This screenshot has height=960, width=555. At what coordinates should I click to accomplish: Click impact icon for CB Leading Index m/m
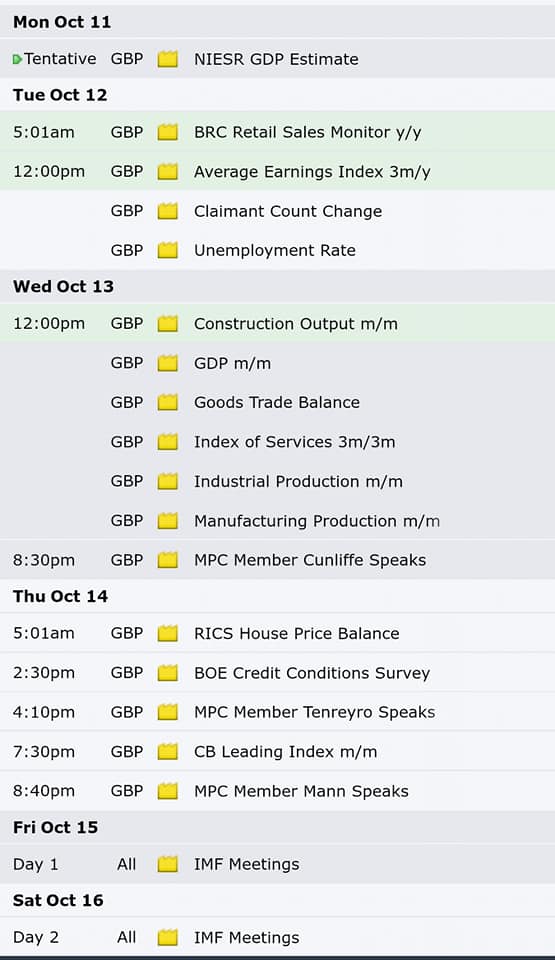click(x=167, y=751)
